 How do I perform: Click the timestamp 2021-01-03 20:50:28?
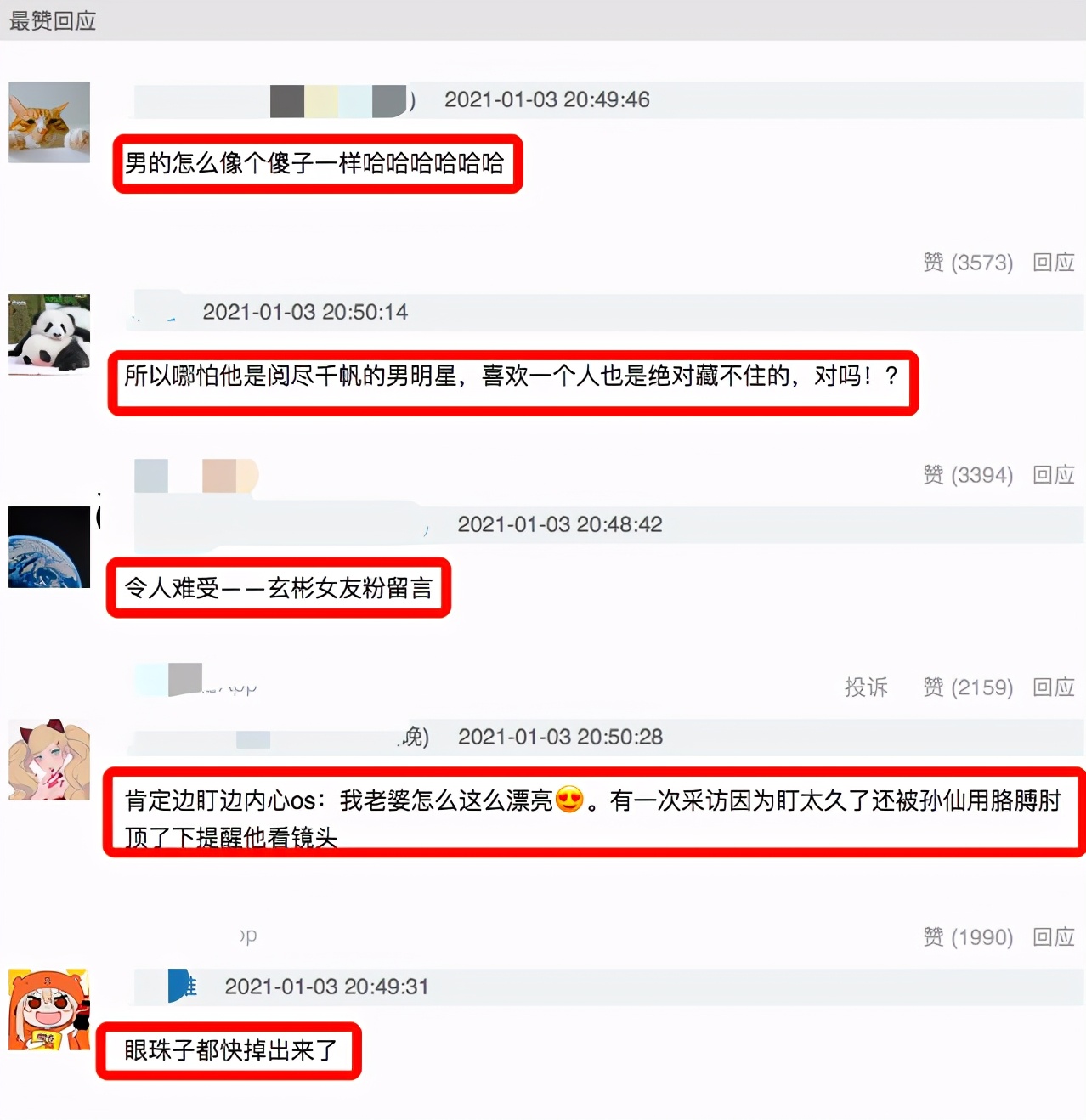(x=560, y=737)
